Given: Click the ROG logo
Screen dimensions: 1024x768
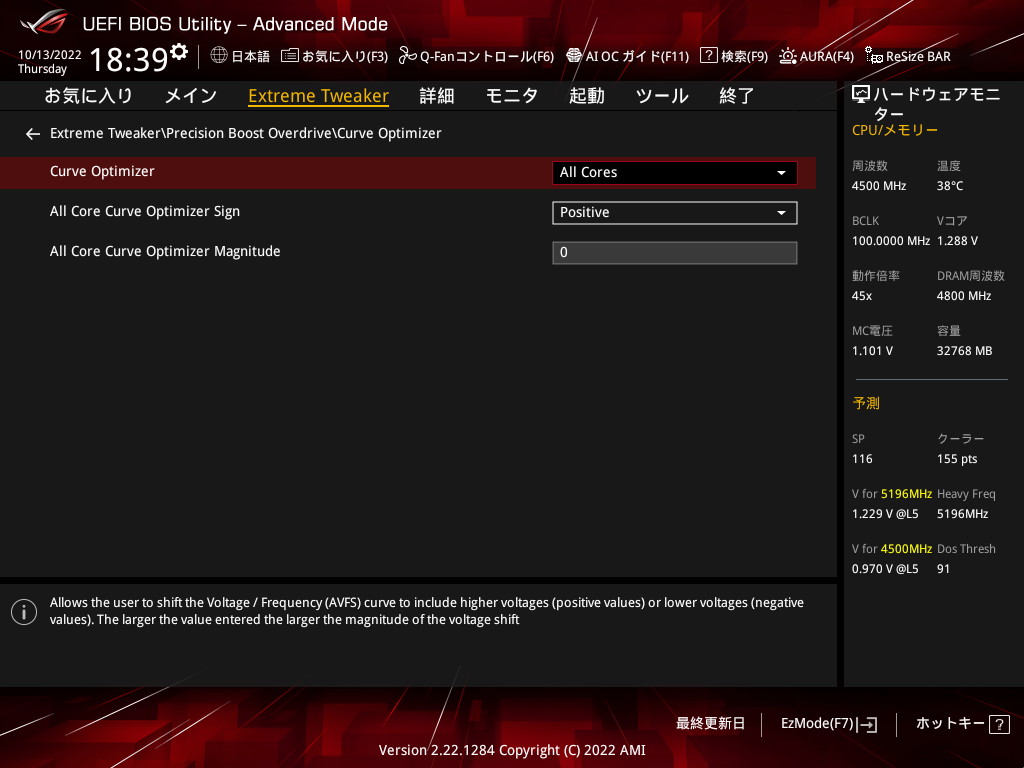Looking at the screenshot, I should (44, 22).
